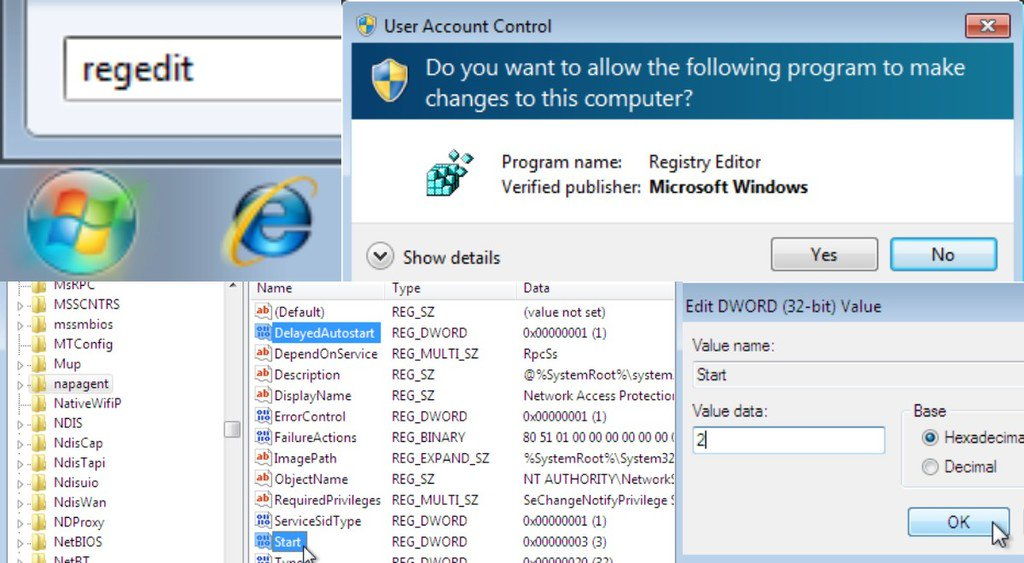Click the REG_EXPAND_SZ type cell
The width and height of the screenshot is (1024, 563).
coord(440,458)
